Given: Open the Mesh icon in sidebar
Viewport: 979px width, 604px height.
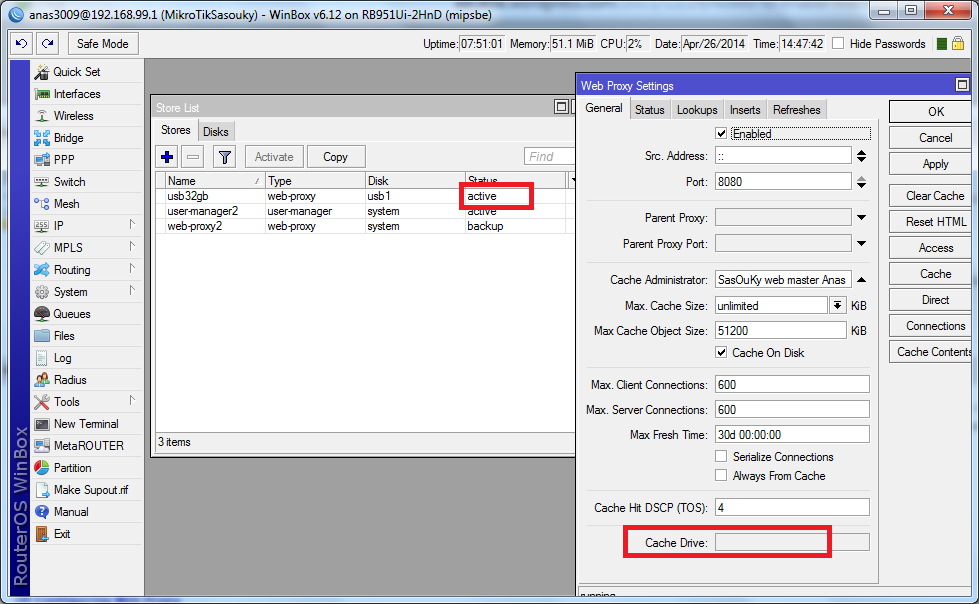Looking at the screenshot, I should point(42,204).
